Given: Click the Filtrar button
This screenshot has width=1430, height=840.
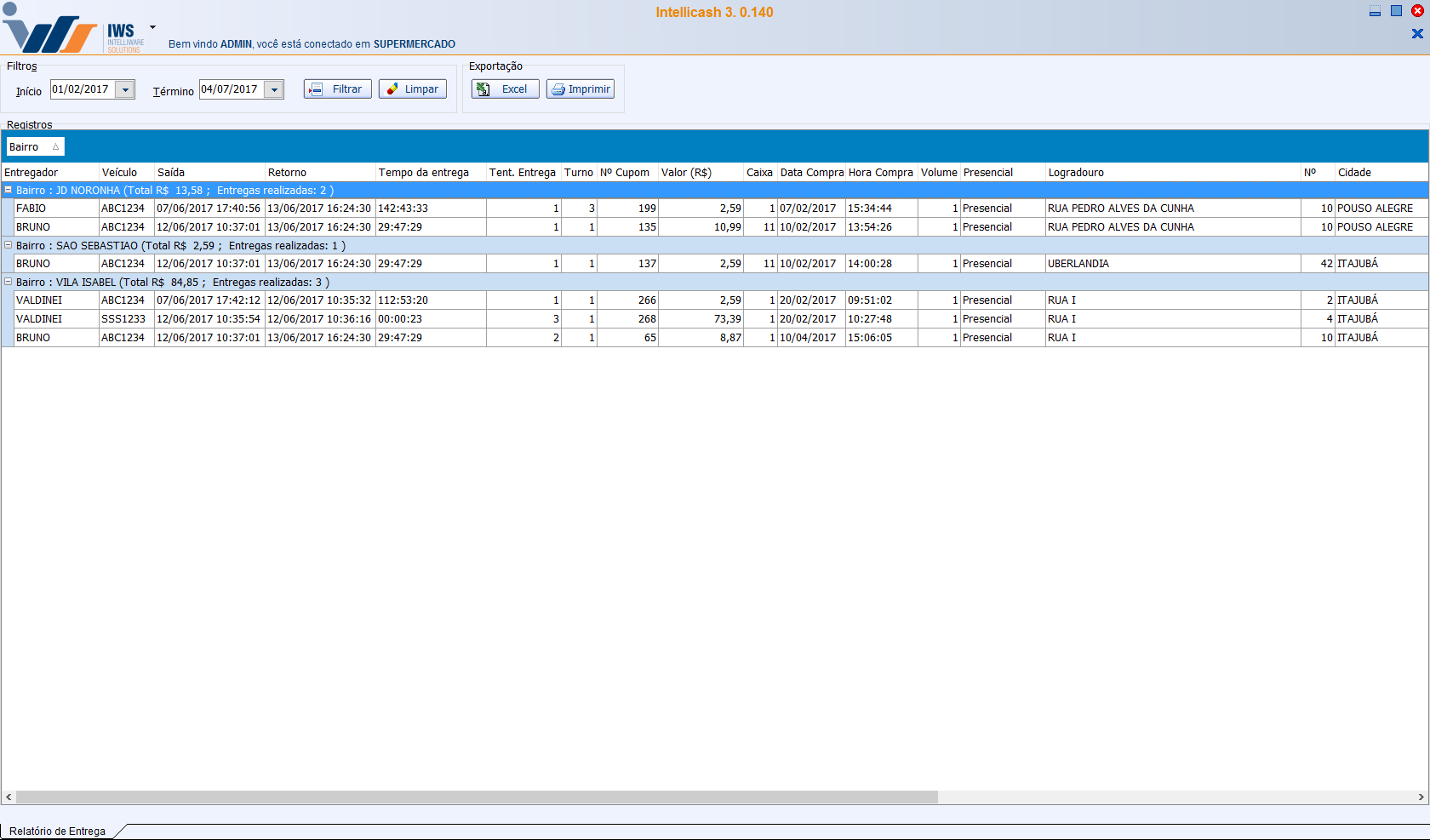Looking at the screenshot, I should [x=337, y=89].
